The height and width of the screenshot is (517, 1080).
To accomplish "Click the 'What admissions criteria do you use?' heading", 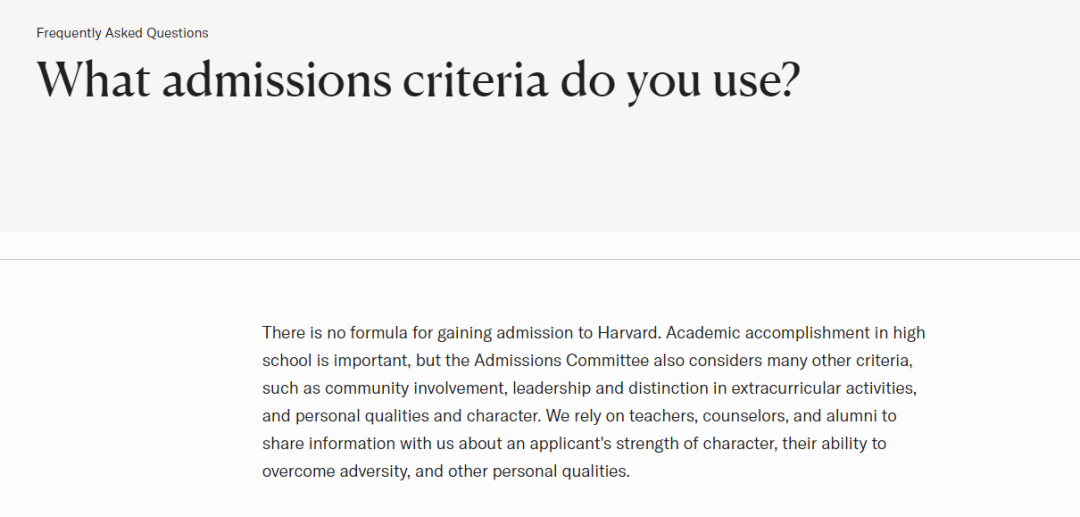I will (419, 80).
